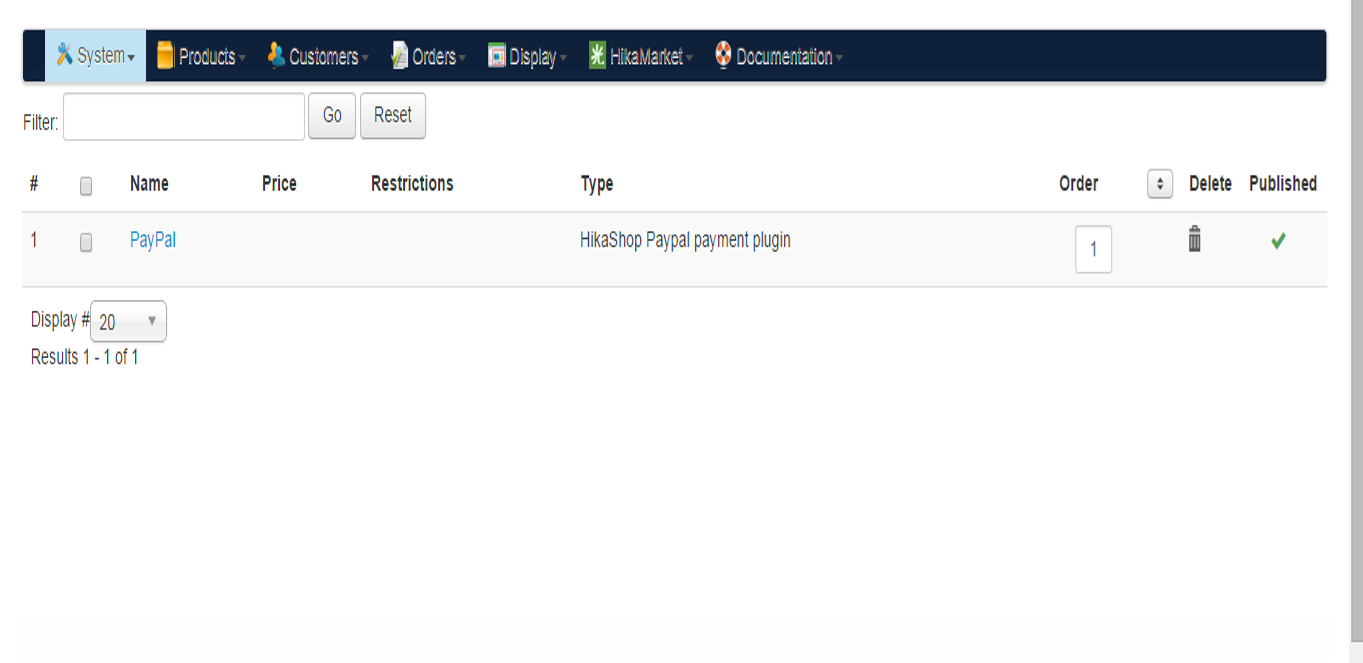Click the Go filter button

tap(332, 115)
